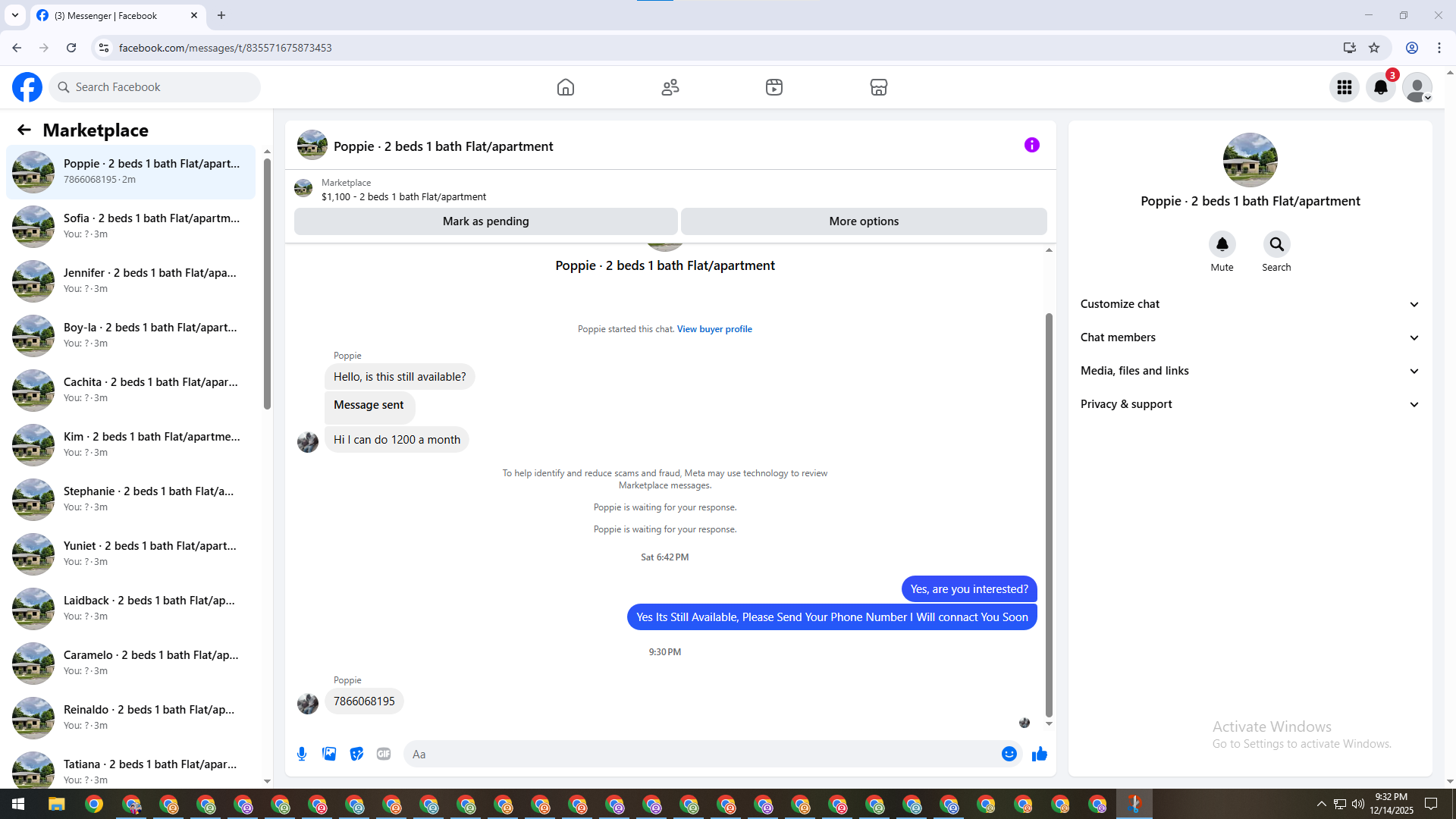
Task: Open the sticker picker icon
Action: (x=356, y=754)
